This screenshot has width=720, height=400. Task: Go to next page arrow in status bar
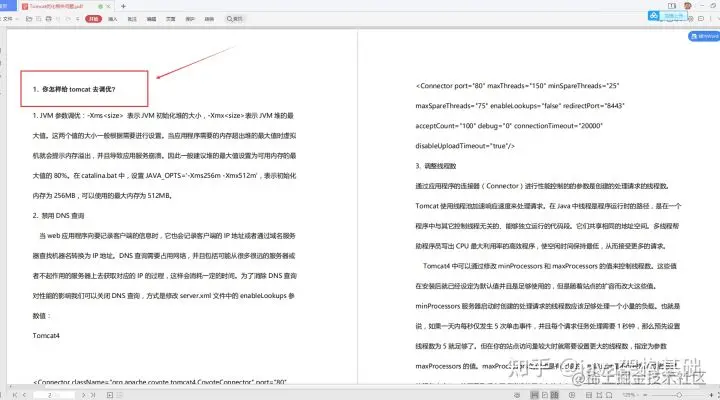pos(84,395)
